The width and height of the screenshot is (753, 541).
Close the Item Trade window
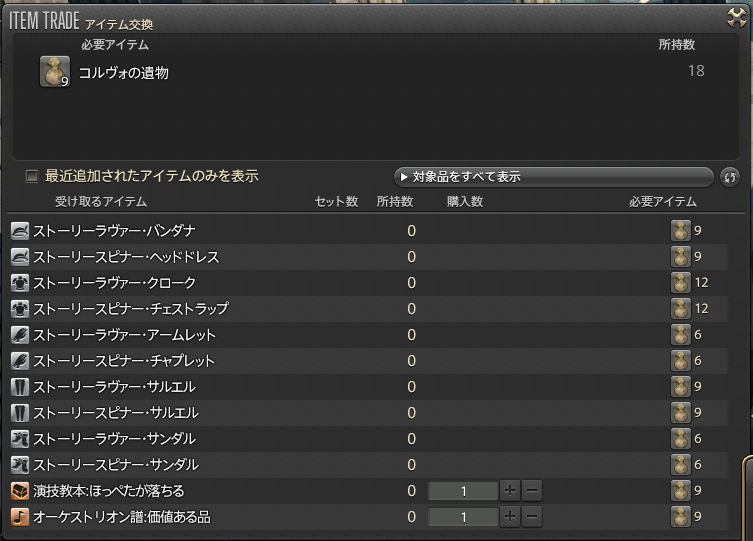[736, 16]
